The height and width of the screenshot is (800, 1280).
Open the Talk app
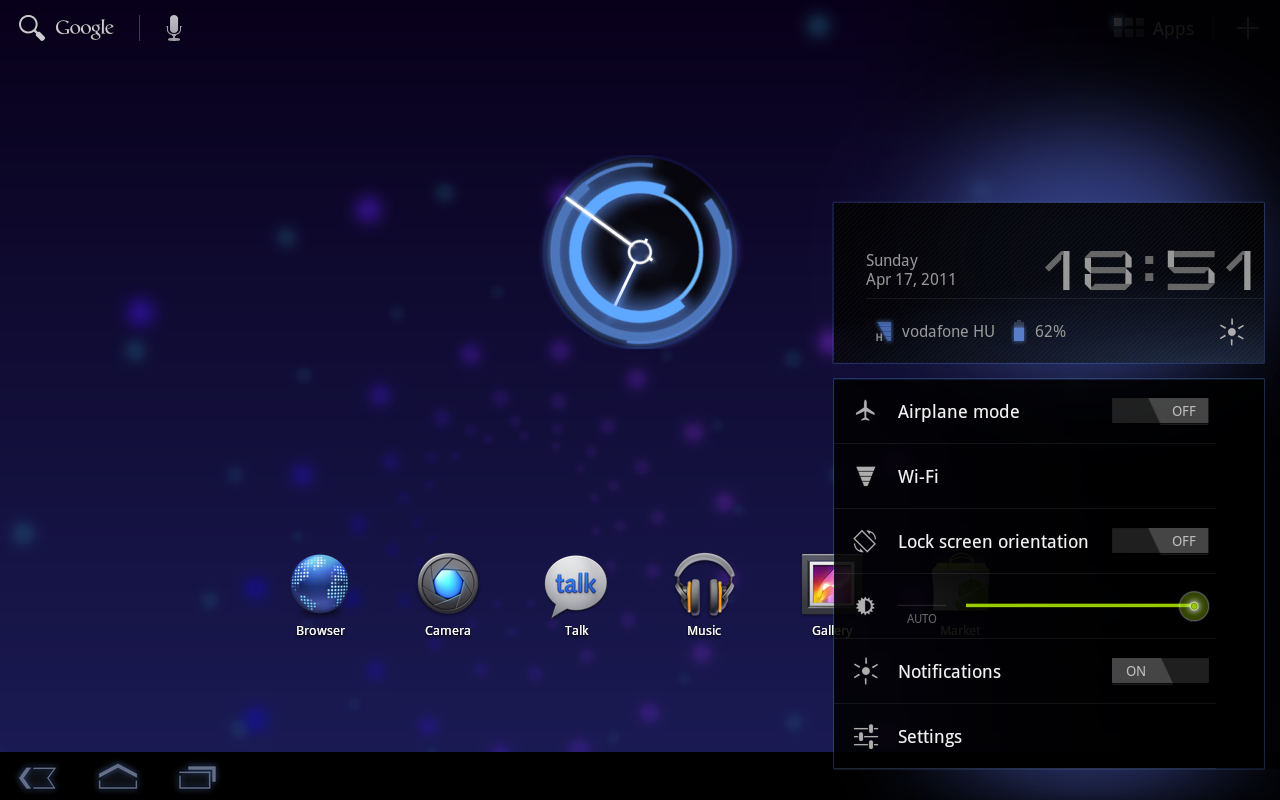pos(576,596)
